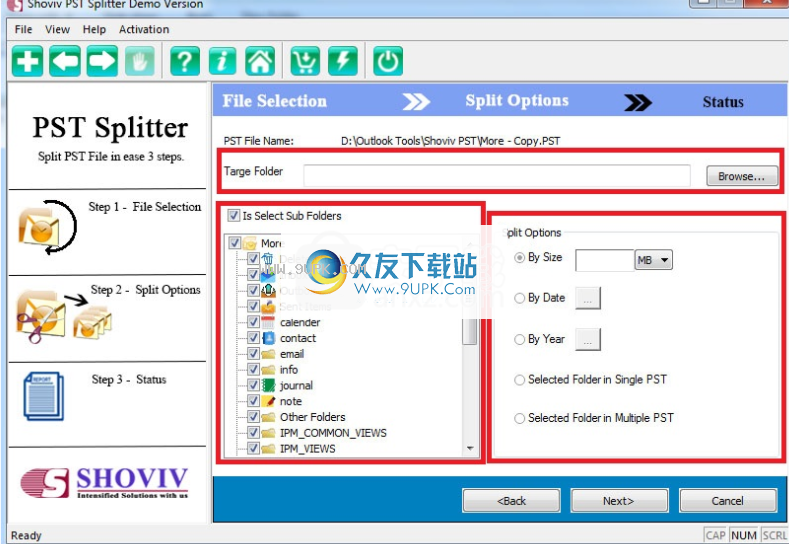Uncheck the IPM_COMMON_VIEWS checkbox

click(254, 433)
